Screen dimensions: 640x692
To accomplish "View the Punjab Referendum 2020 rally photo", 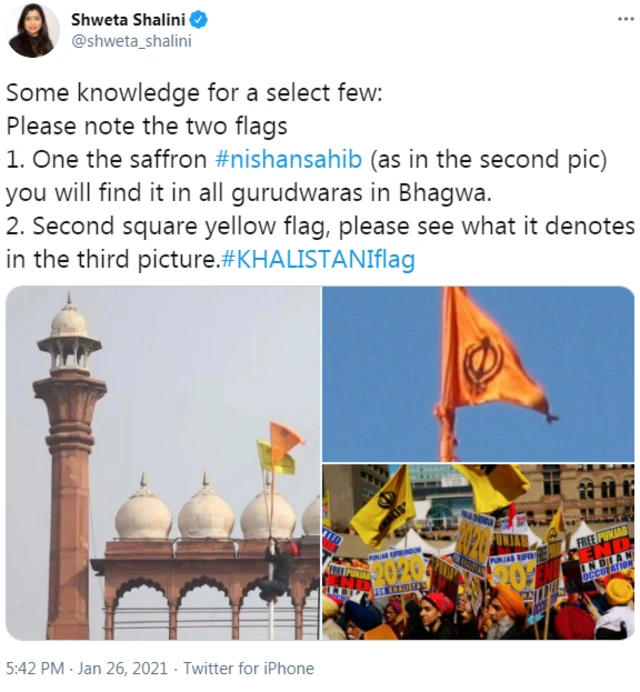I will pos(478,552).
